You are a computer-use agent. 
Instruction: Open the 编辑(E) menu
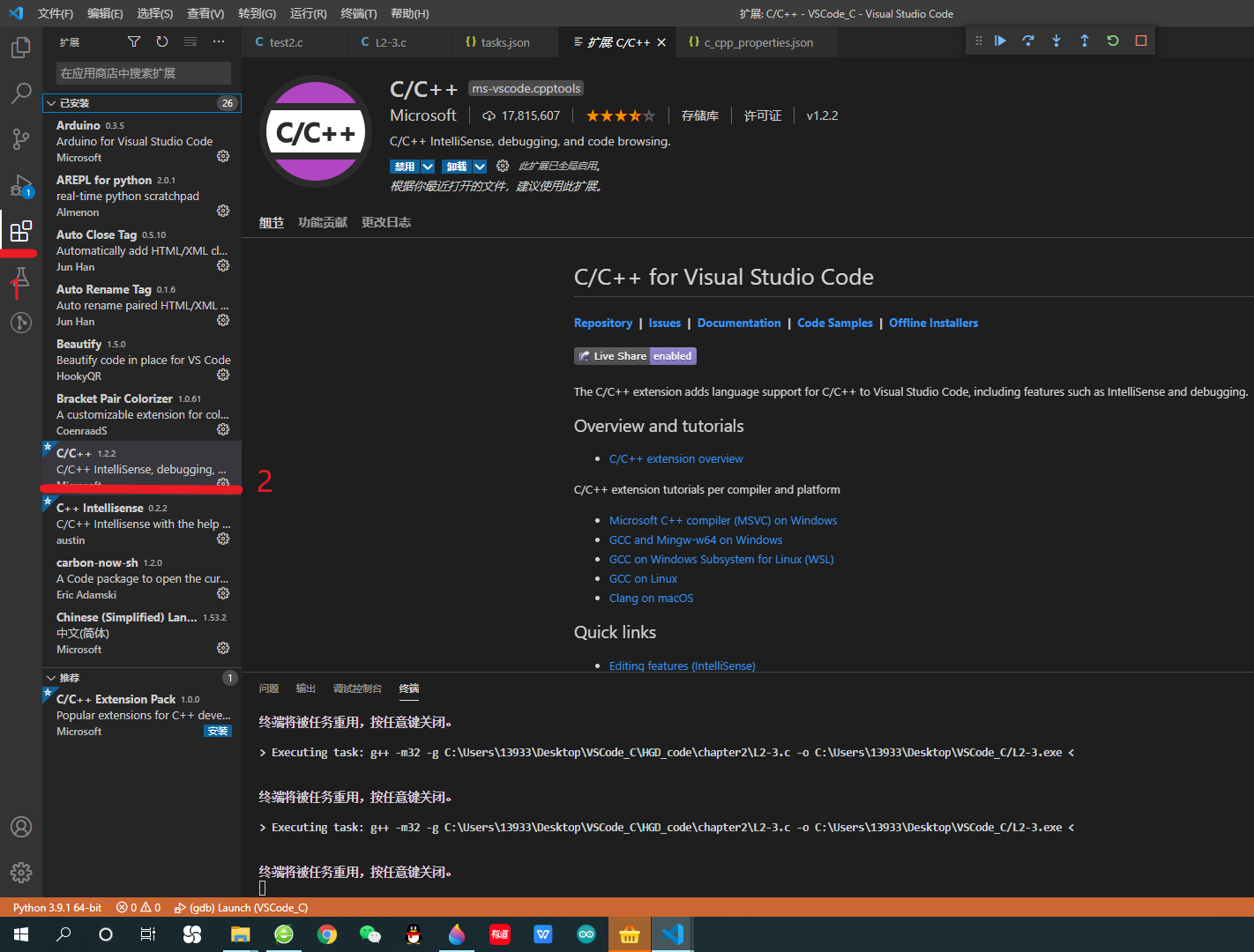(105, 13)
